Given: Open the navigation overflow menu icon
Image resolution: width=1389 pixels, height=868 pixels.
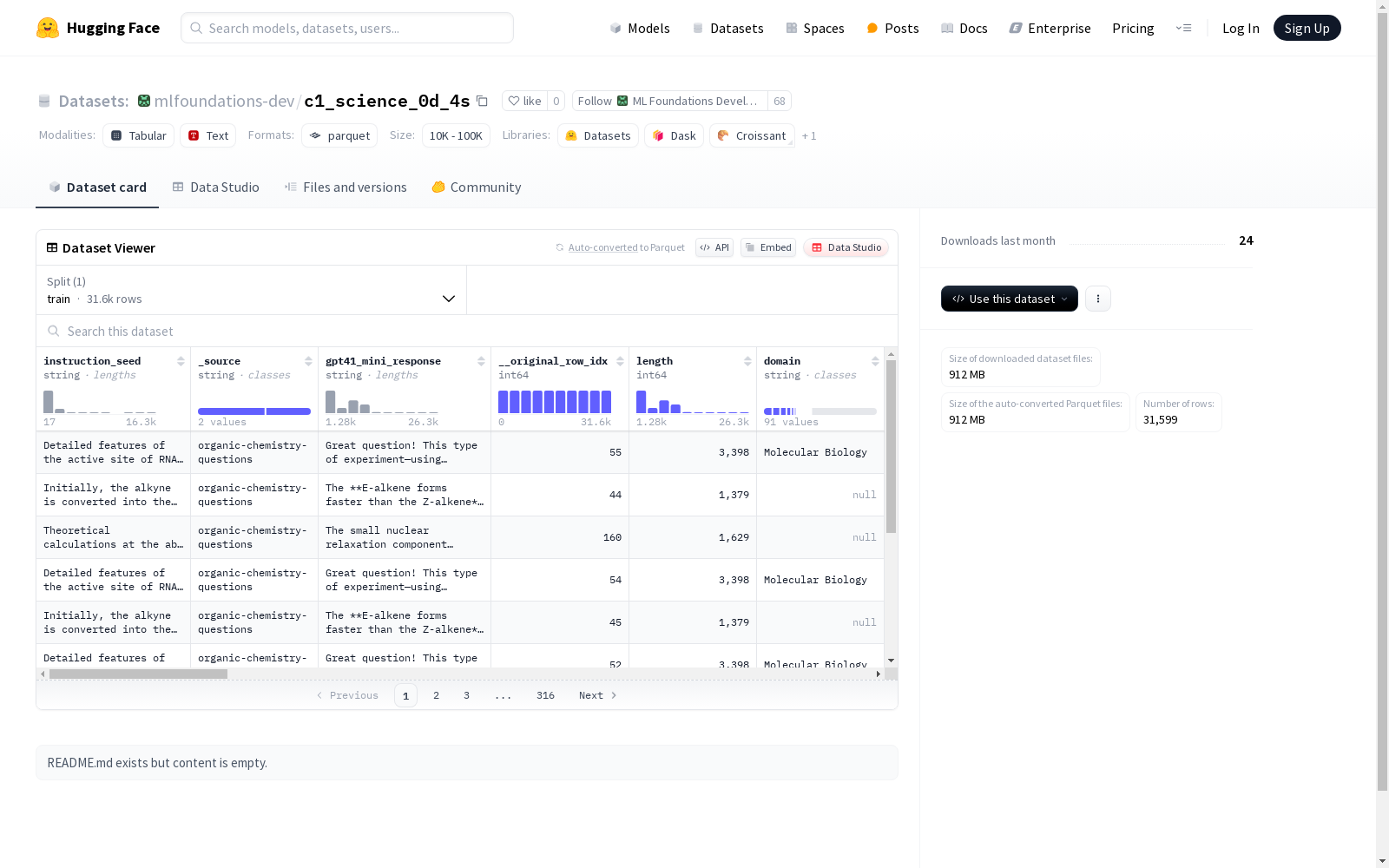Looking at the screenshot, I should tap(1183, 28).
